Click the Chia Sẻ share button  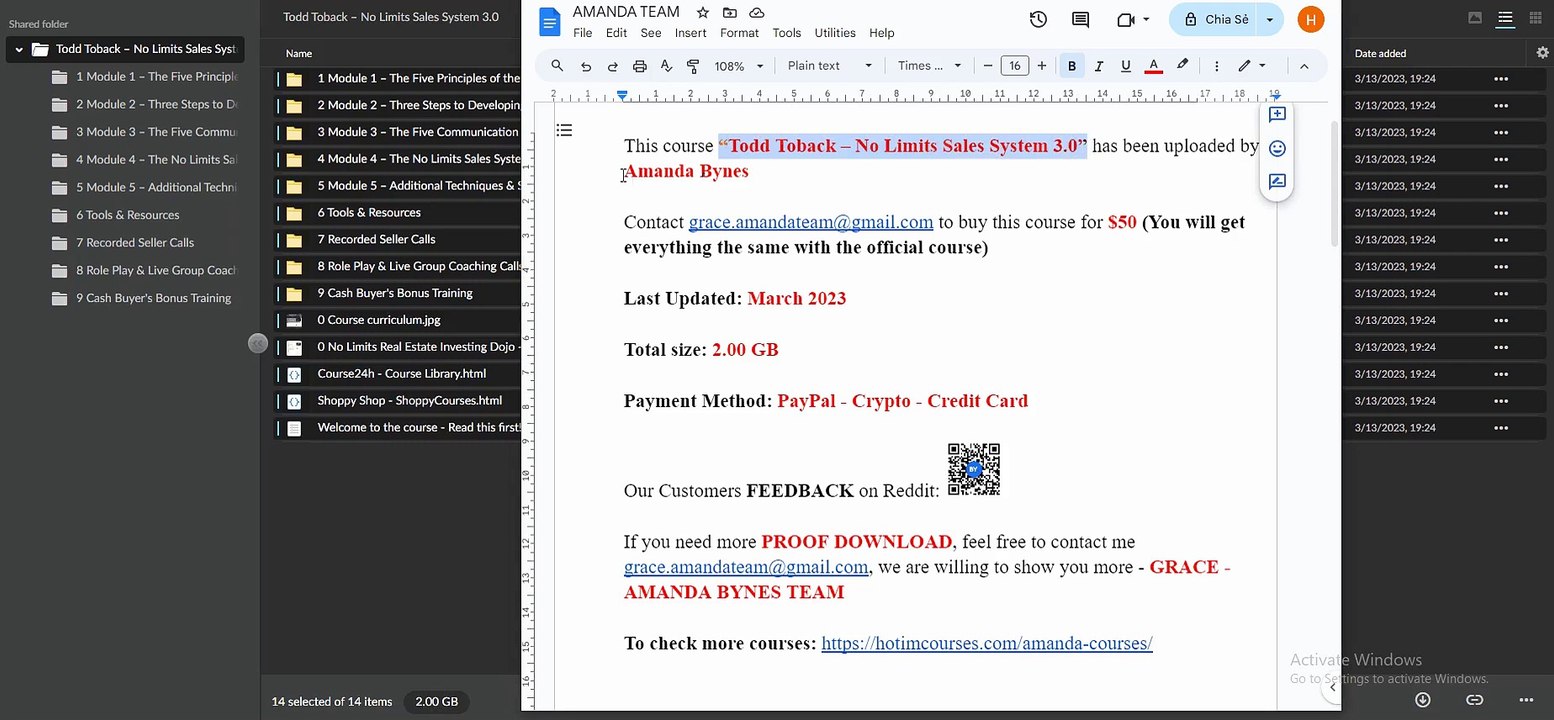pyautogui.click(x=1213, y=19)
